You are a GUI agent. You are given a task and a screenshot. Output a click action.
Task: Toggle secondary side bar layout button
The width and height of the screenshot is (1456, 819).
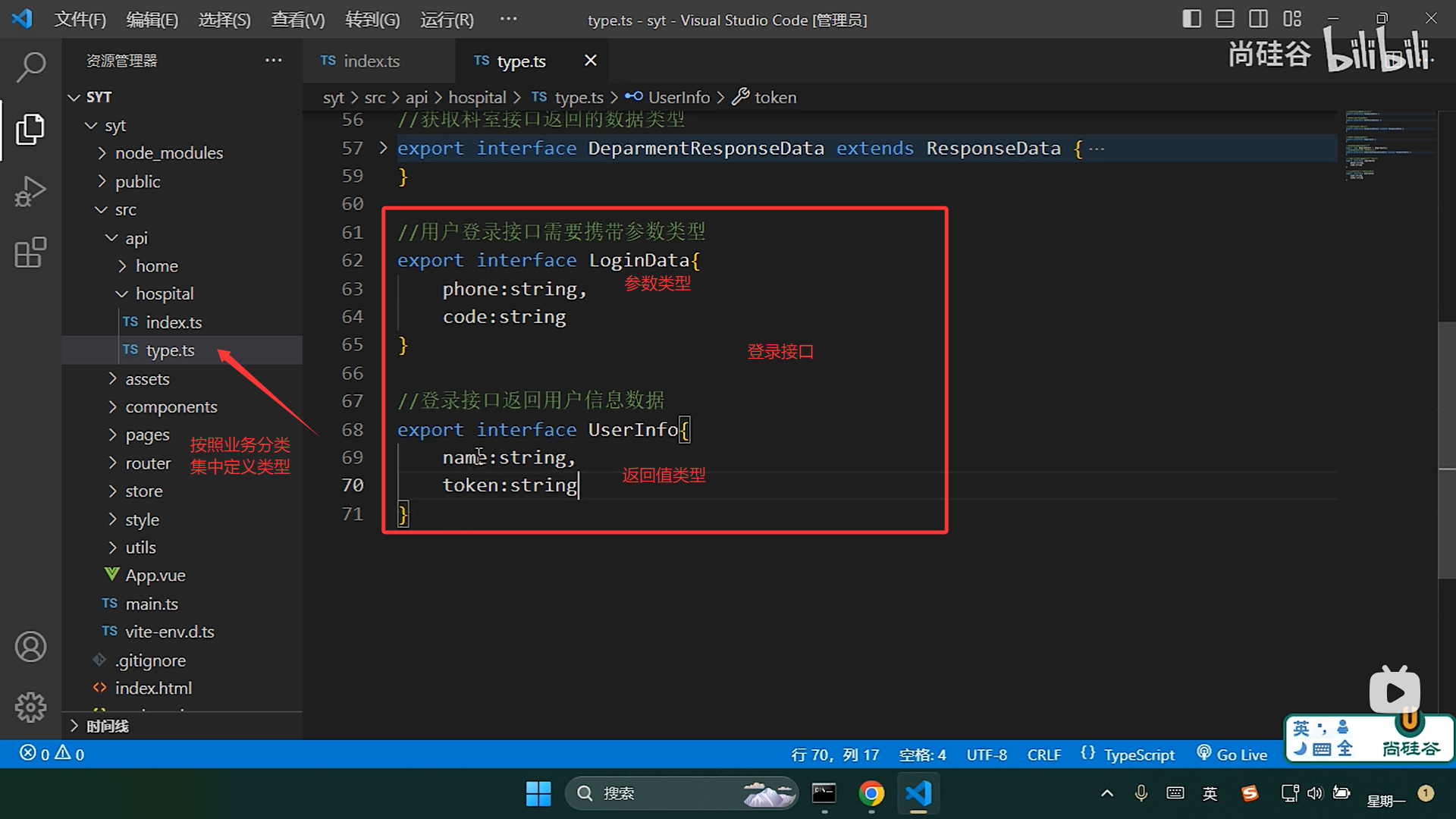click(1258, 19)
